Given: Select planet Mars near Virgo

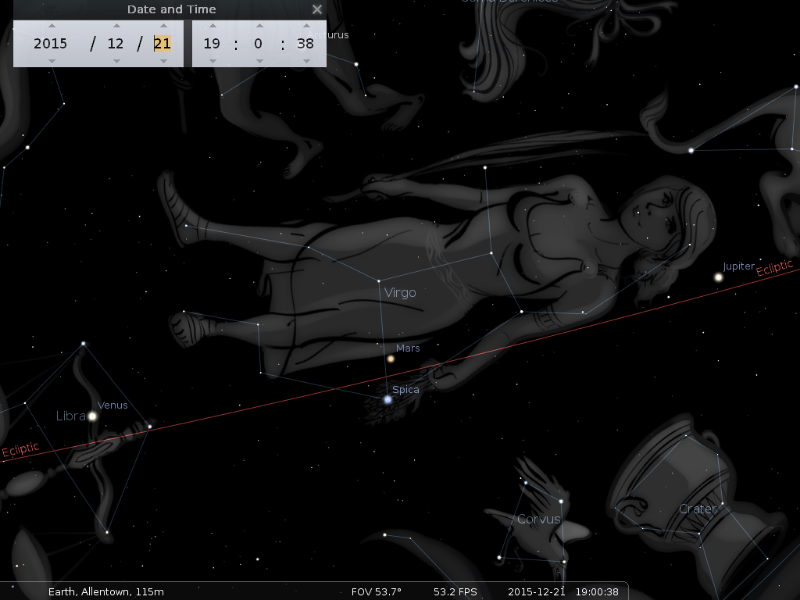Looking at the screenshot, I should click(x=391, y=359).
